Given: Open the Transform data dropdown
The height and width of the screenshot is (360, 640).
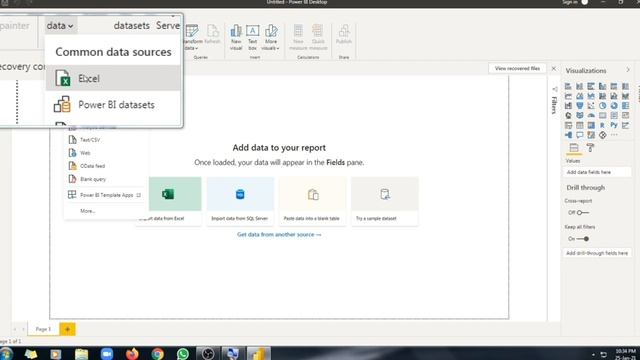Looking at the screenshot, I should [191, 37].
